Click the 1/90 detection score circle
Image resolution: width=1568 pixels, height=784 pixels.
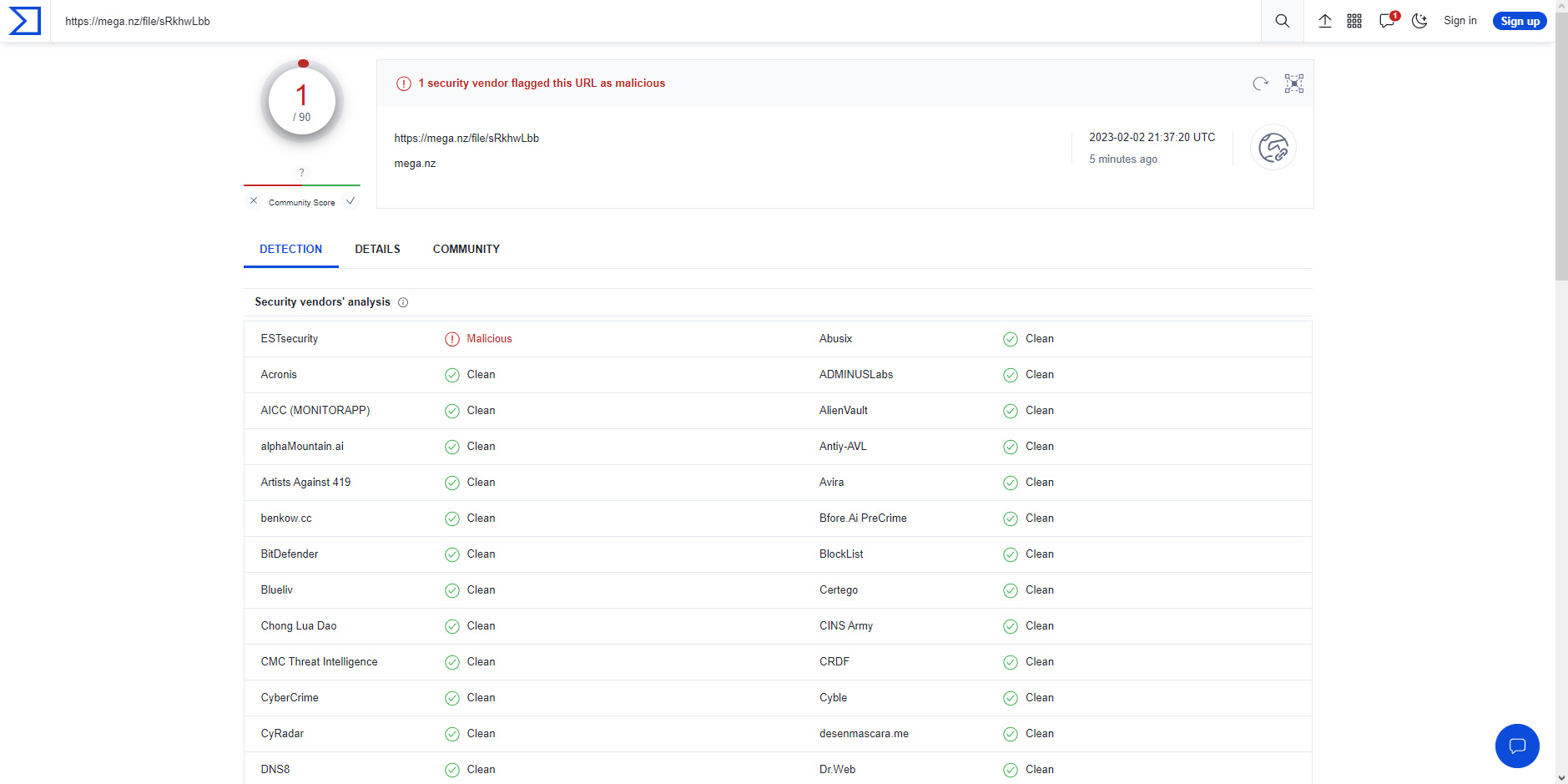(302, 102)
